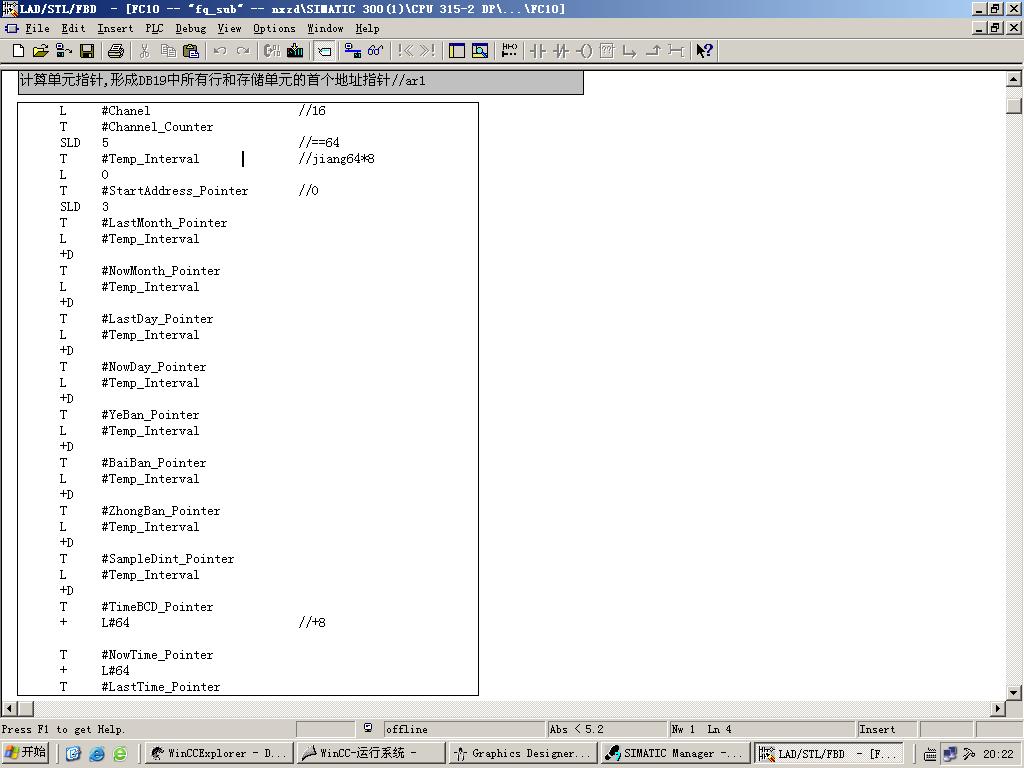Image resolution: width=1024 pixels, height=768 pixels.
Task: Expand the Insert menu
Action: point(115,28)
